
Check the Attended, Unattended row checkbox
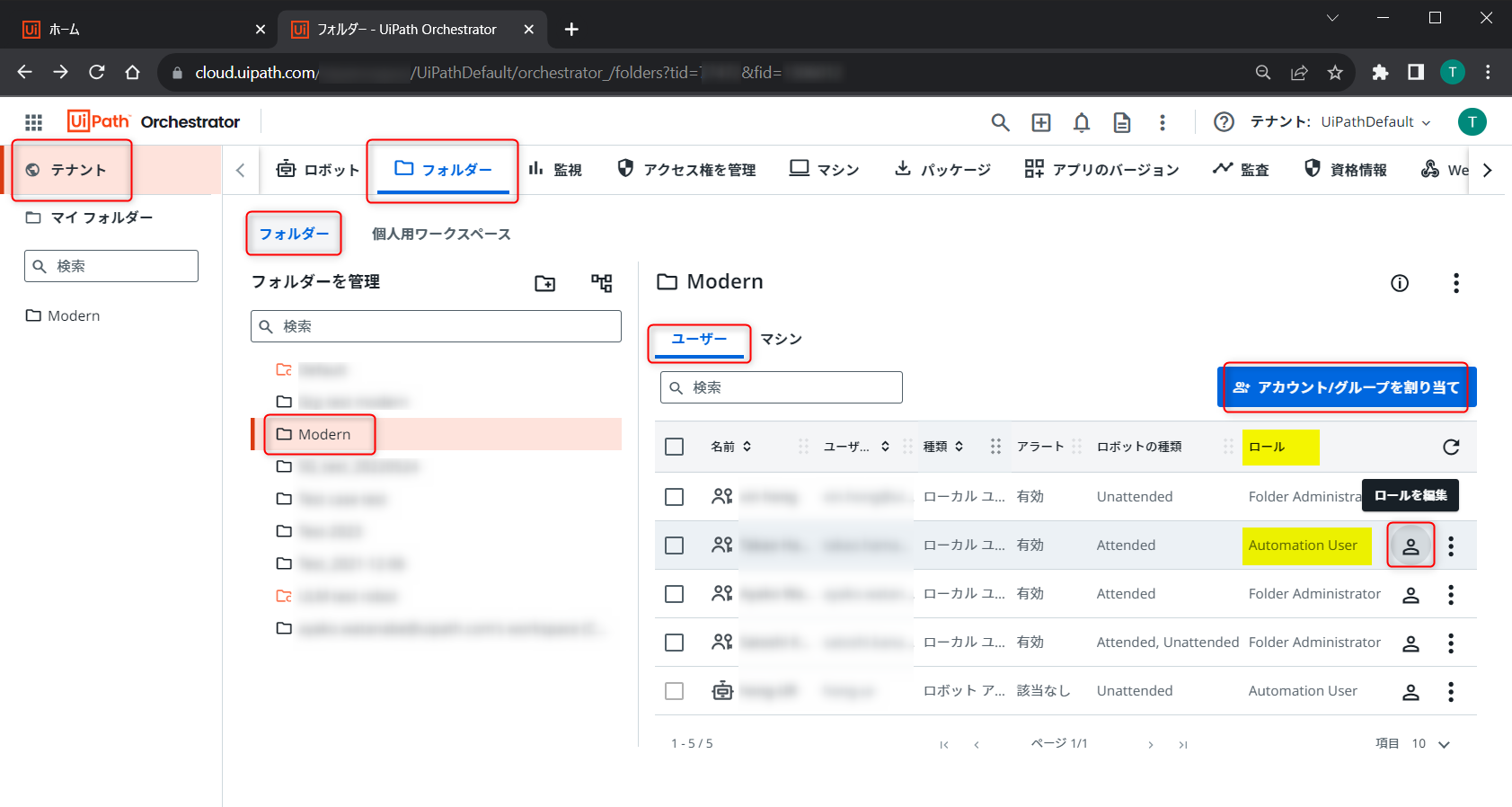pos(675,643)
